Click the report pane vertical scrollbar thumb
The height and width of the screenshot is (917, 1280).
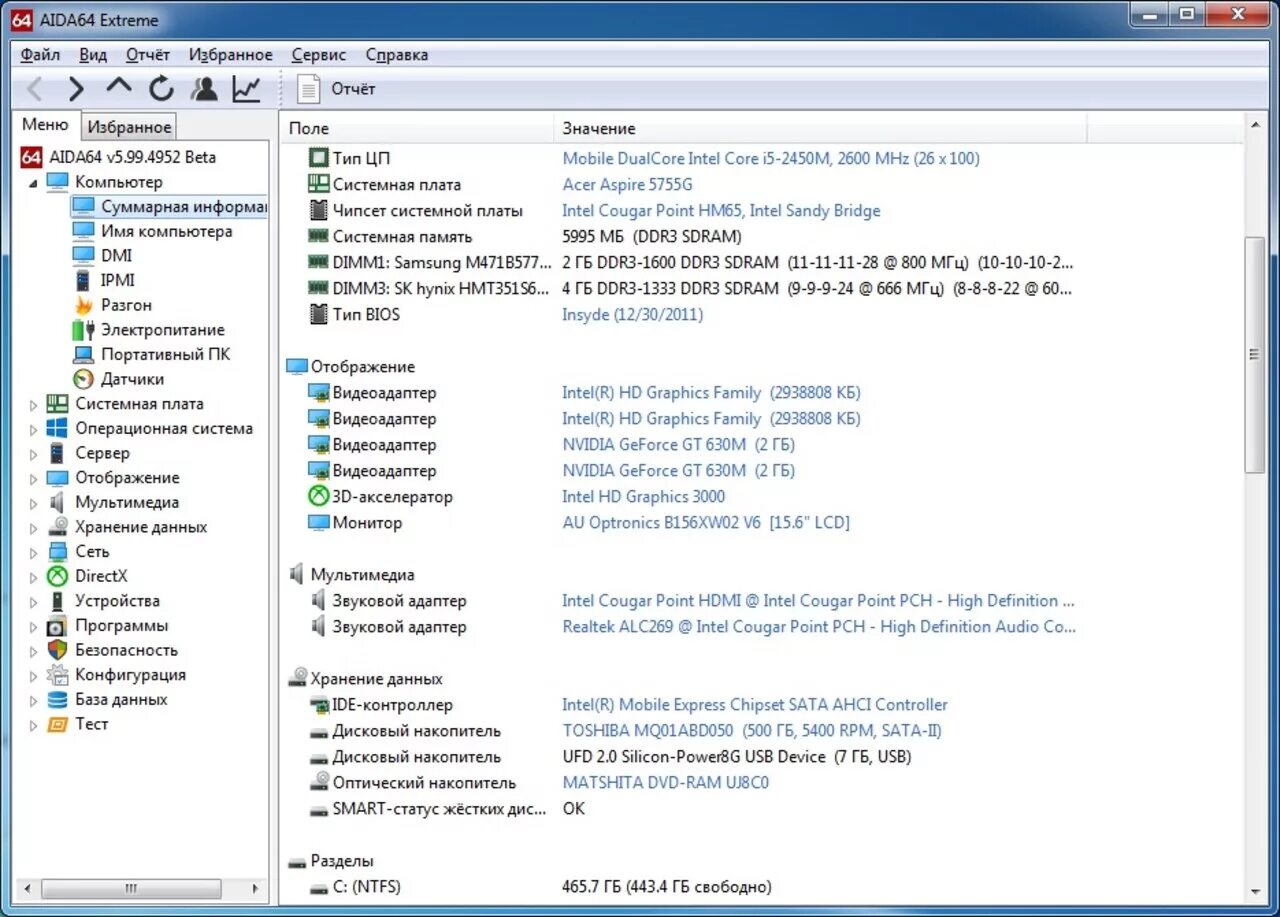(1254, 355)
